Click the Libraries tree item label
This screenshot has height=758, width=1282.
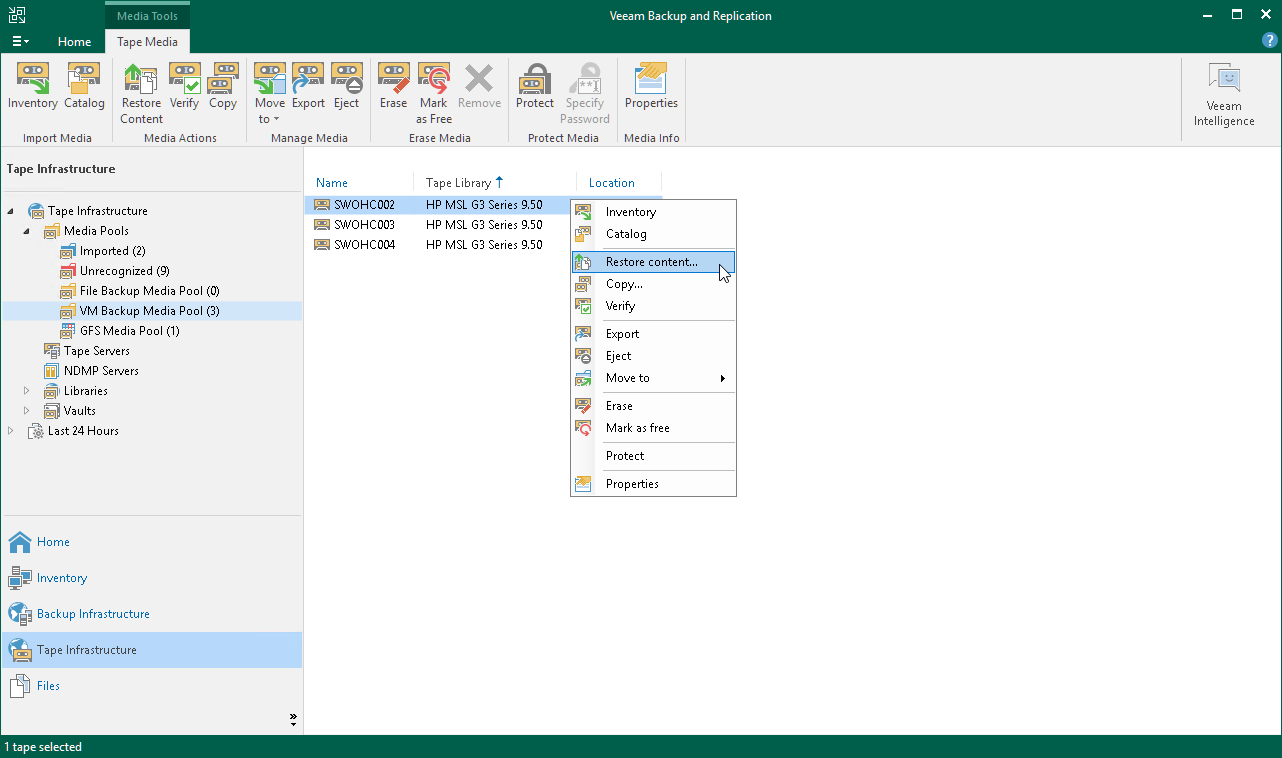86,391
